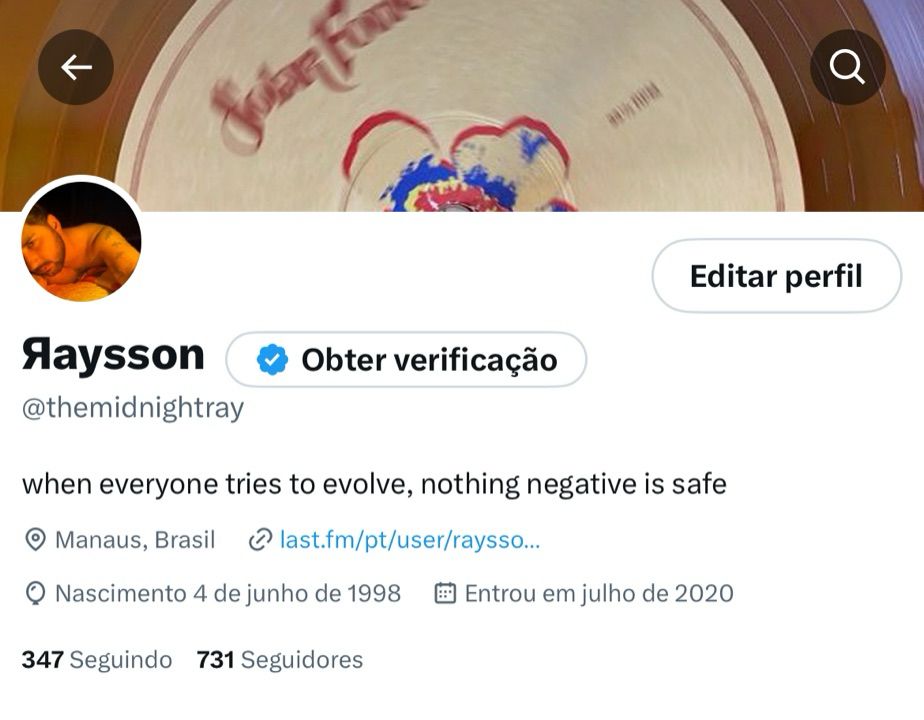Tap the birthday balloon icon

[35, 594]
